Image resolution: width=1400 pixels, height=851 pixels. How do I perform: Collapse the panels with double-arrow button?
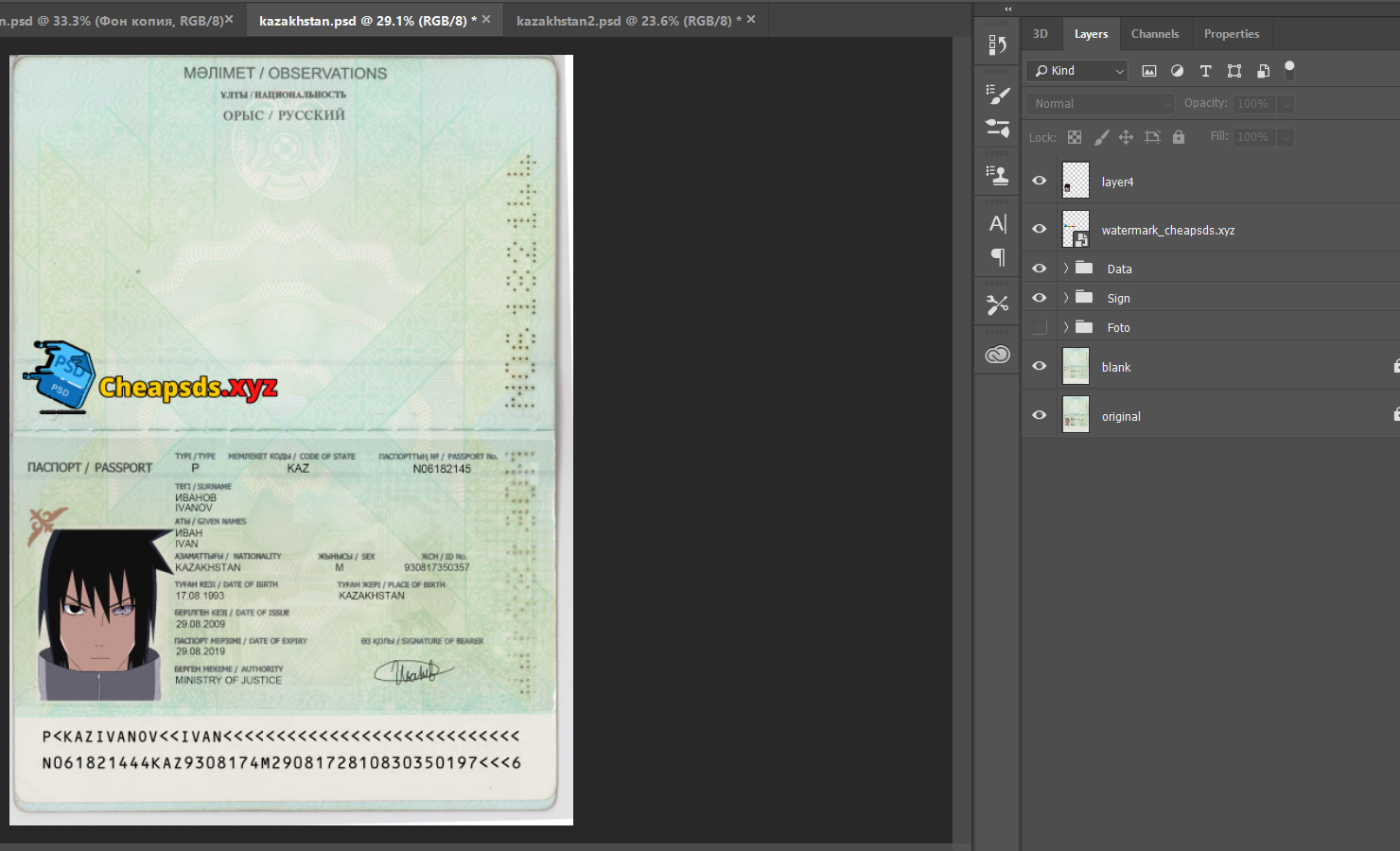(x=1007, y=9)
